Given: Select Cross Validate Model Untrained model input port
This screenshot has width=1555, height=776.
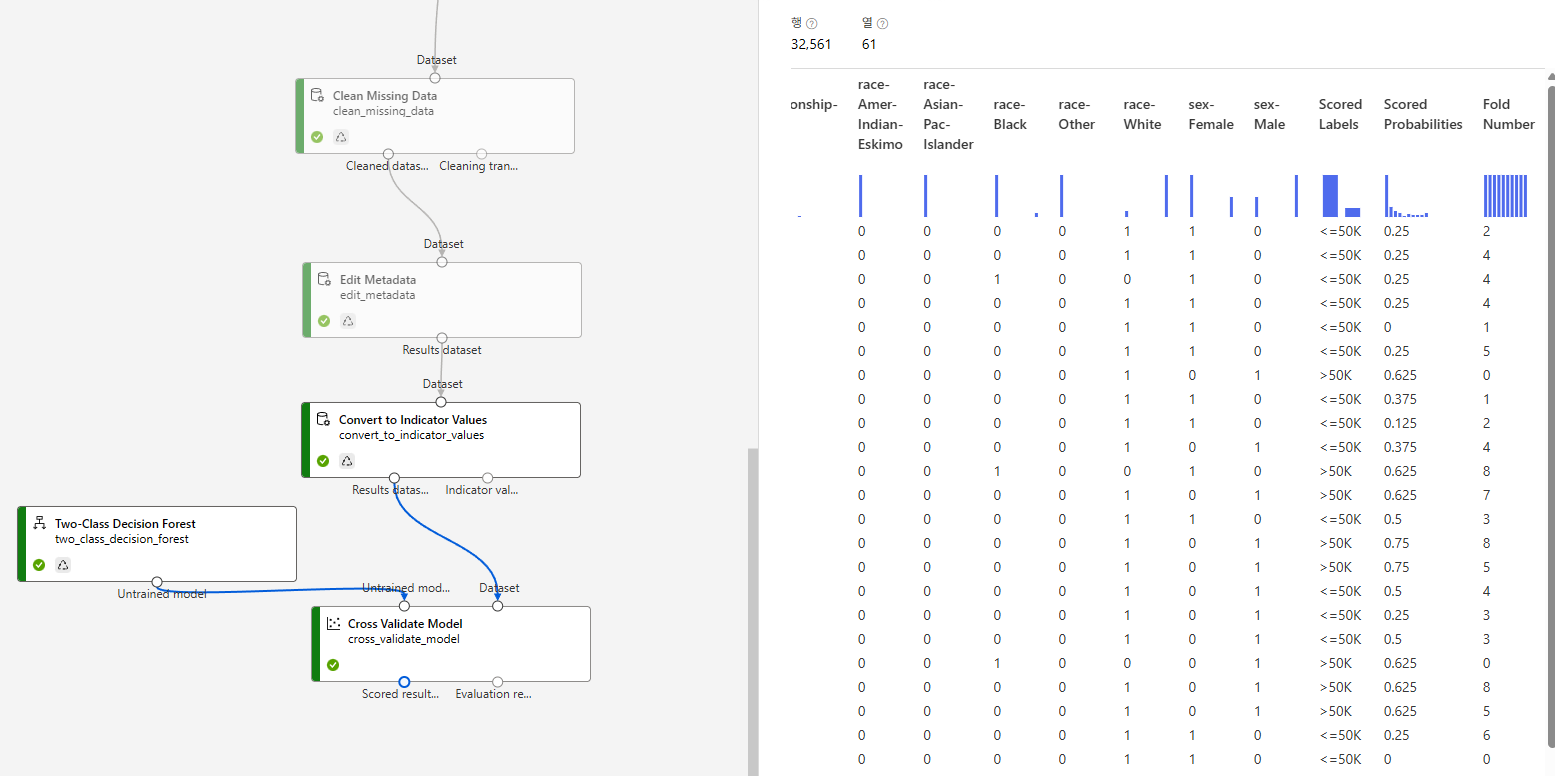Looking at the screenshot, I should tap(404, 605).
